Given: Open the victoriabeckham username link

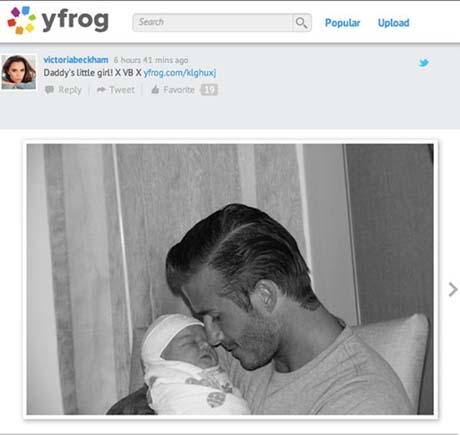Looking at the screenshot, I should tap(76, 60).
